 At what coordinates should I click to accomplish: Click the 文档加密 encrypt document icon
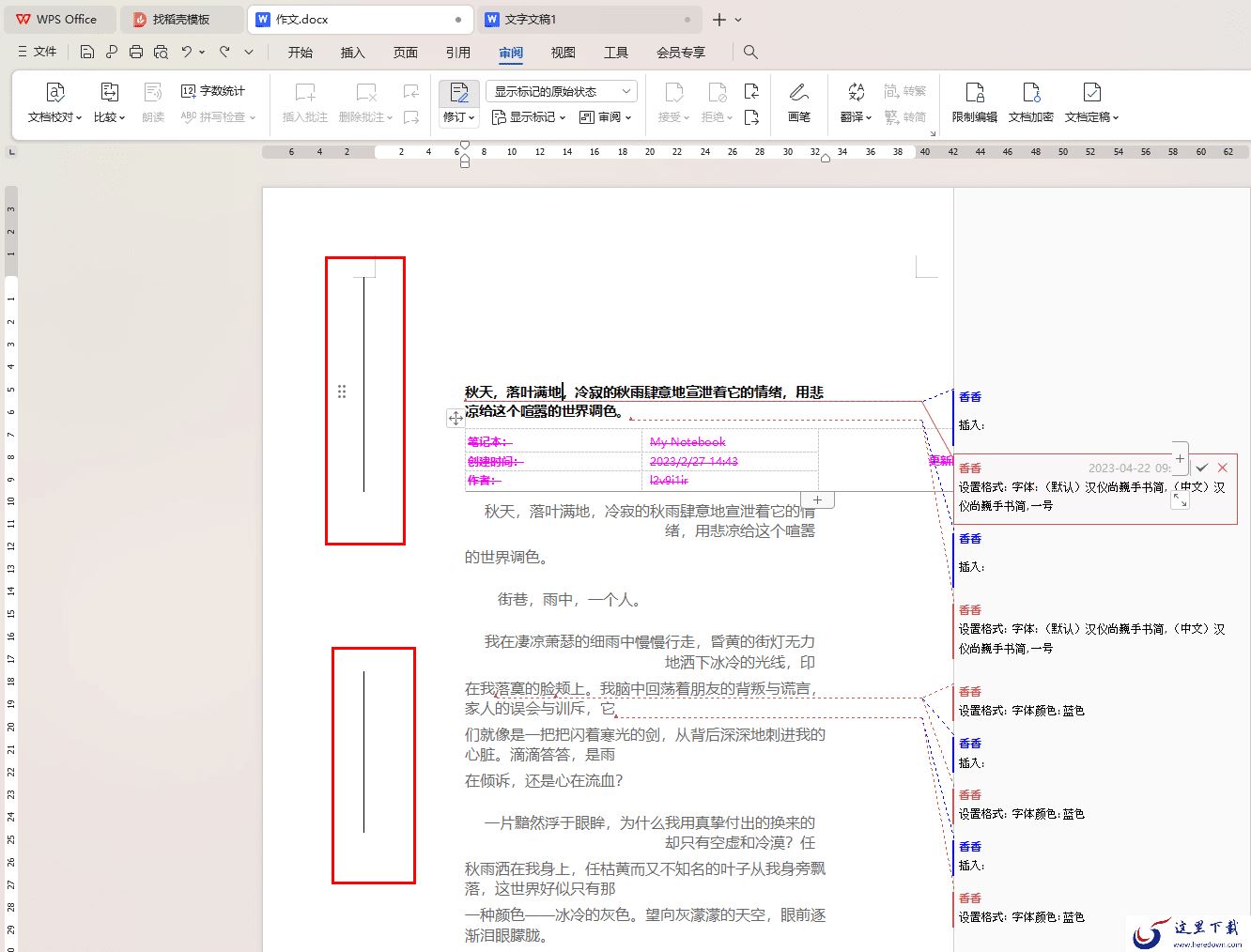(x=1031, y=92)
